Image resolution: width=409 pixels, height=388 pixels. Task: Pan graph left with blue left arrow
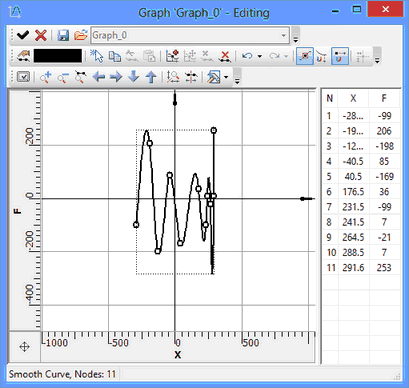(99, 77)
